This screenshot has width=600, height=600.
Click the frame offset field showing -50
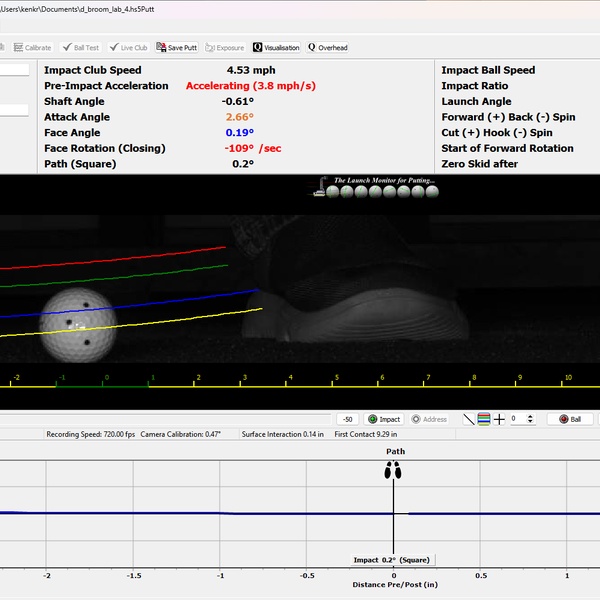click(347, 419)
